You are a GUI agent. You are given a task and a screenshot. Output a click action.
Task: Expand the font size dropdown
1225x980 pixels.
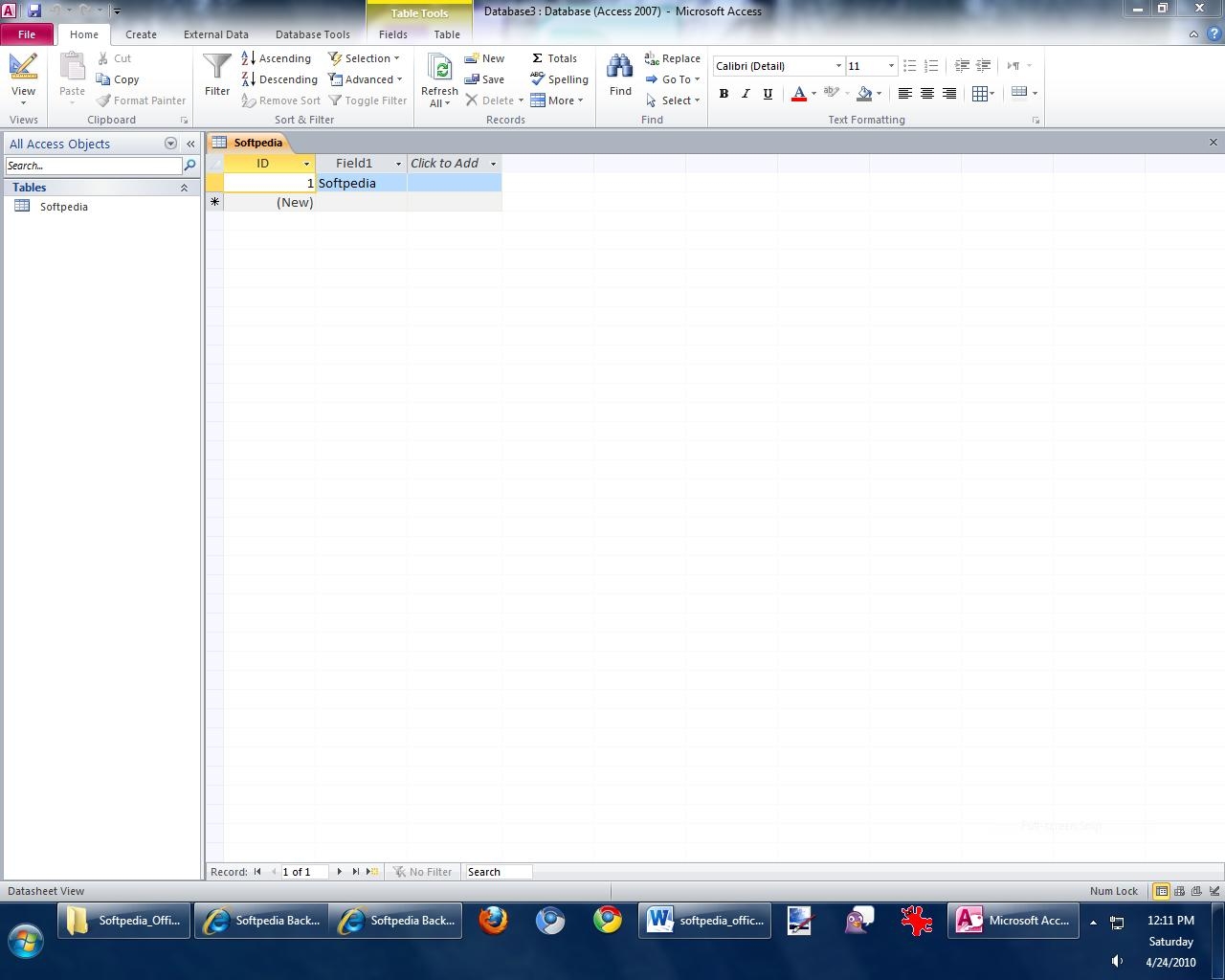pyautogui.click(x=891, y=66)
